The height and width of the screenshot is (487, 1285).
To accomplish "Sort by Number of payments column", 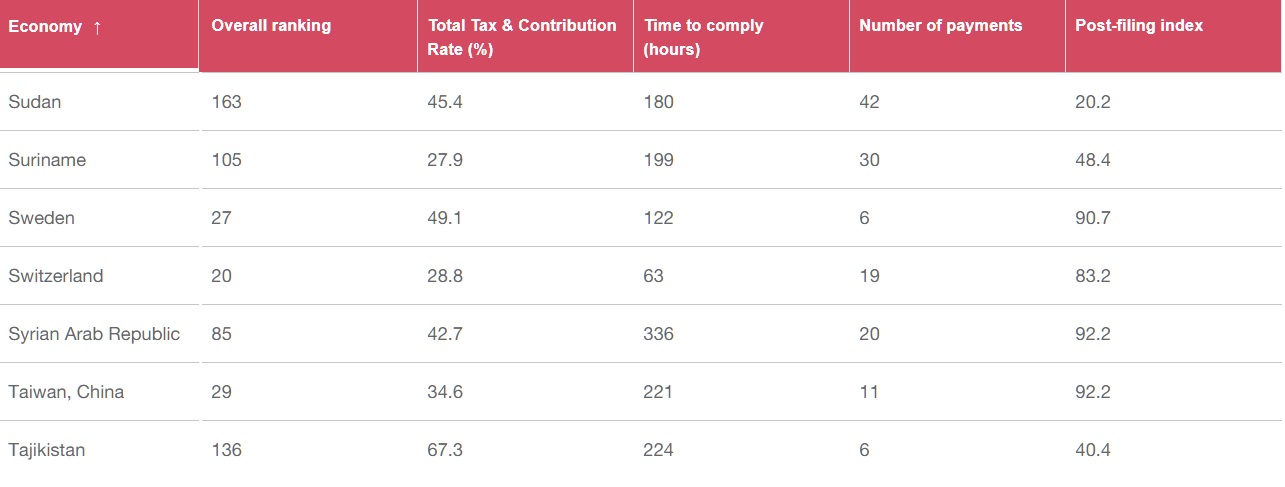I will (940, 26).
